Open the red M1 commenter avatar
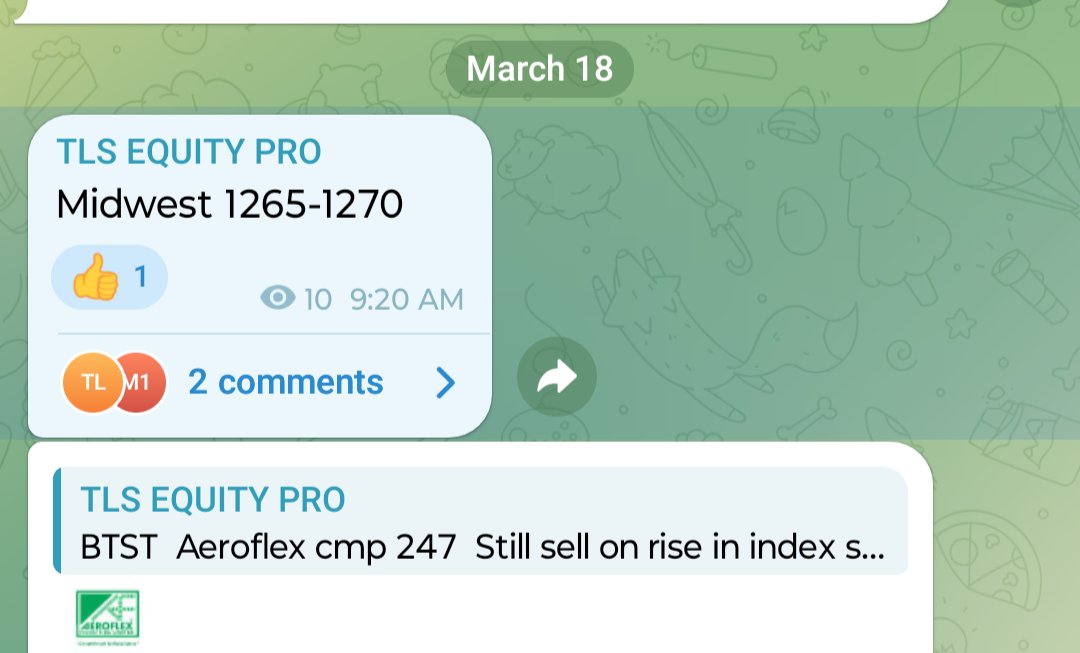 [140, 382]
